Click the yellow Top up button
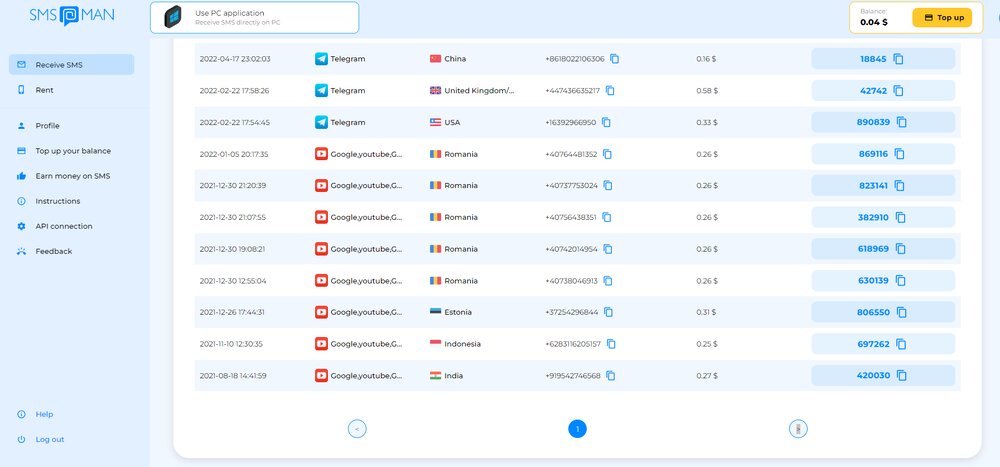 [942, 18]
